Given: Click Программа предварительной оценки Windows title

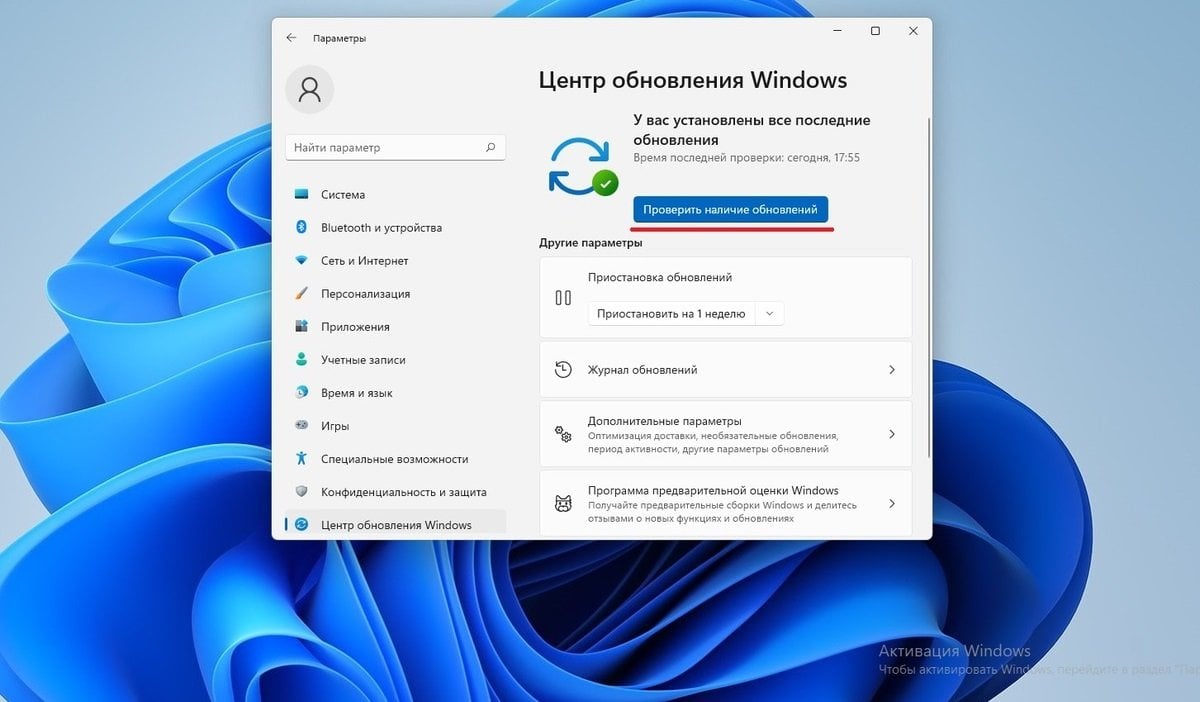Looking at the screenshot, I should [713, 490].
